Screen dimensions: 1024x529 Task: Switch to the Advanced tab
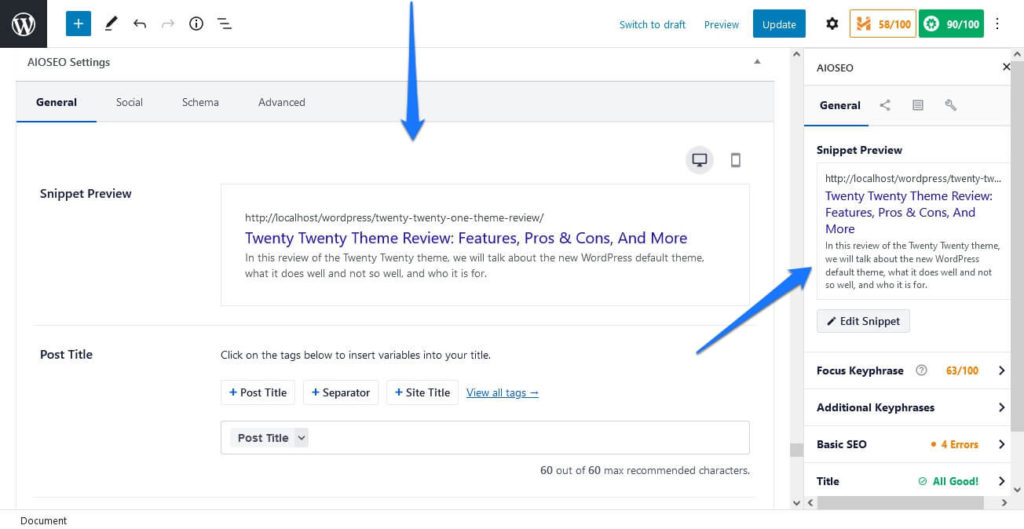(x=281, y=103)
